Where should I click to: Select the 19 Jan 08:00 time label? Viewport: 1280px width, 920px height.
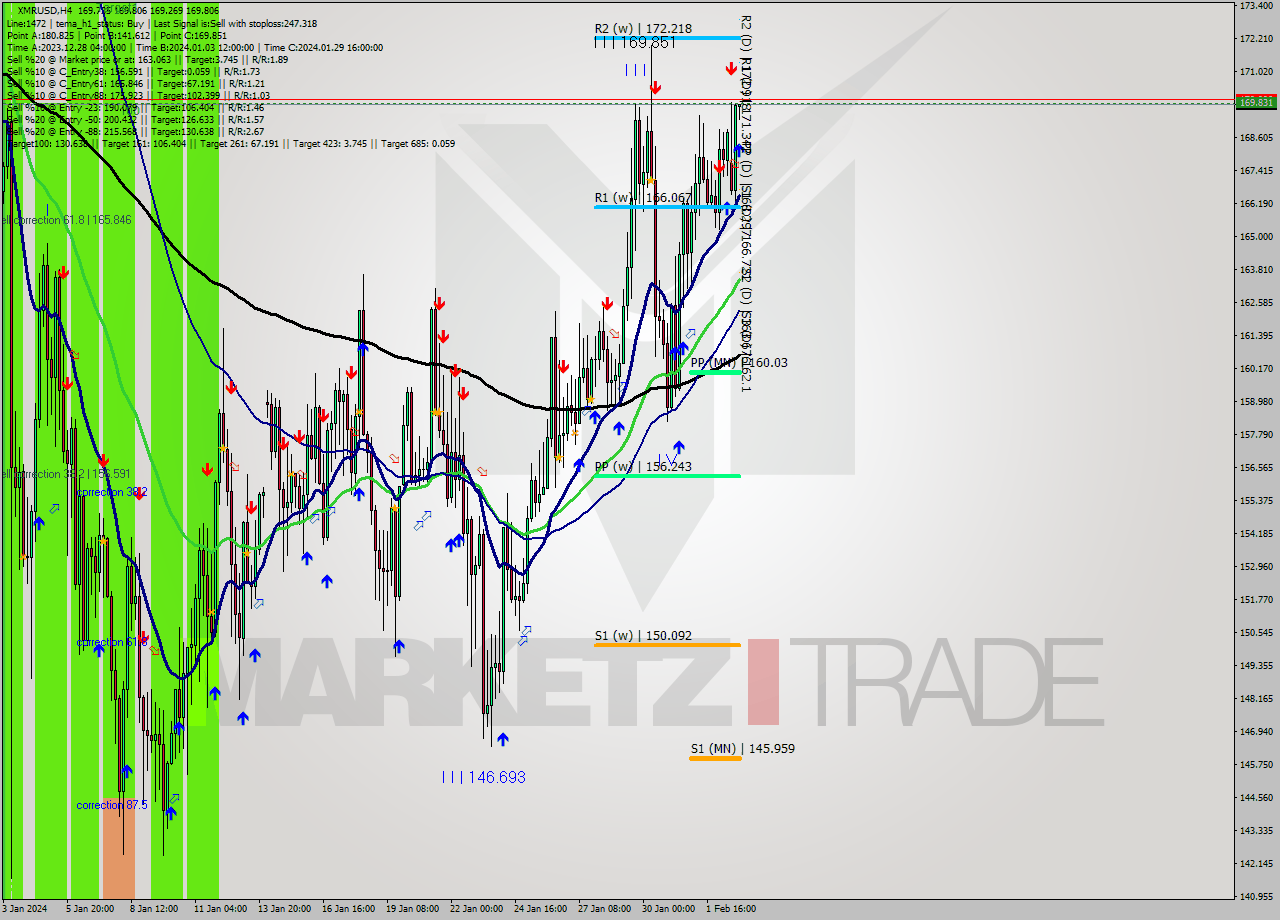coord(413,909)
